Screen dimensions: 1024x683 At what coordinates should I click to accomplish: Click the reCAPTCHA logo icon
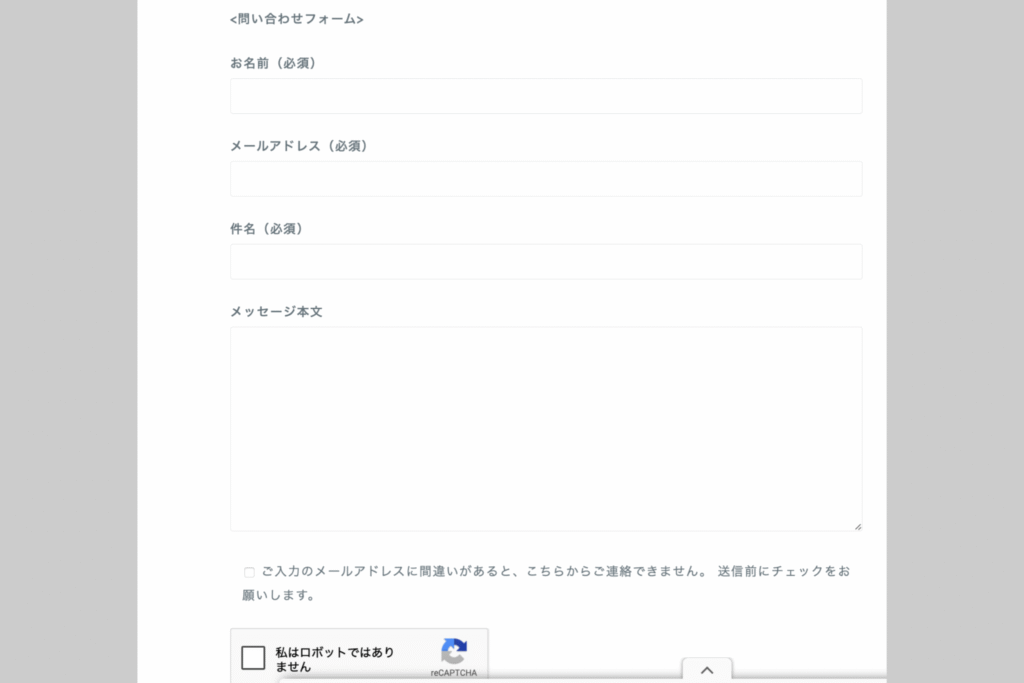(x=454, y=652)
